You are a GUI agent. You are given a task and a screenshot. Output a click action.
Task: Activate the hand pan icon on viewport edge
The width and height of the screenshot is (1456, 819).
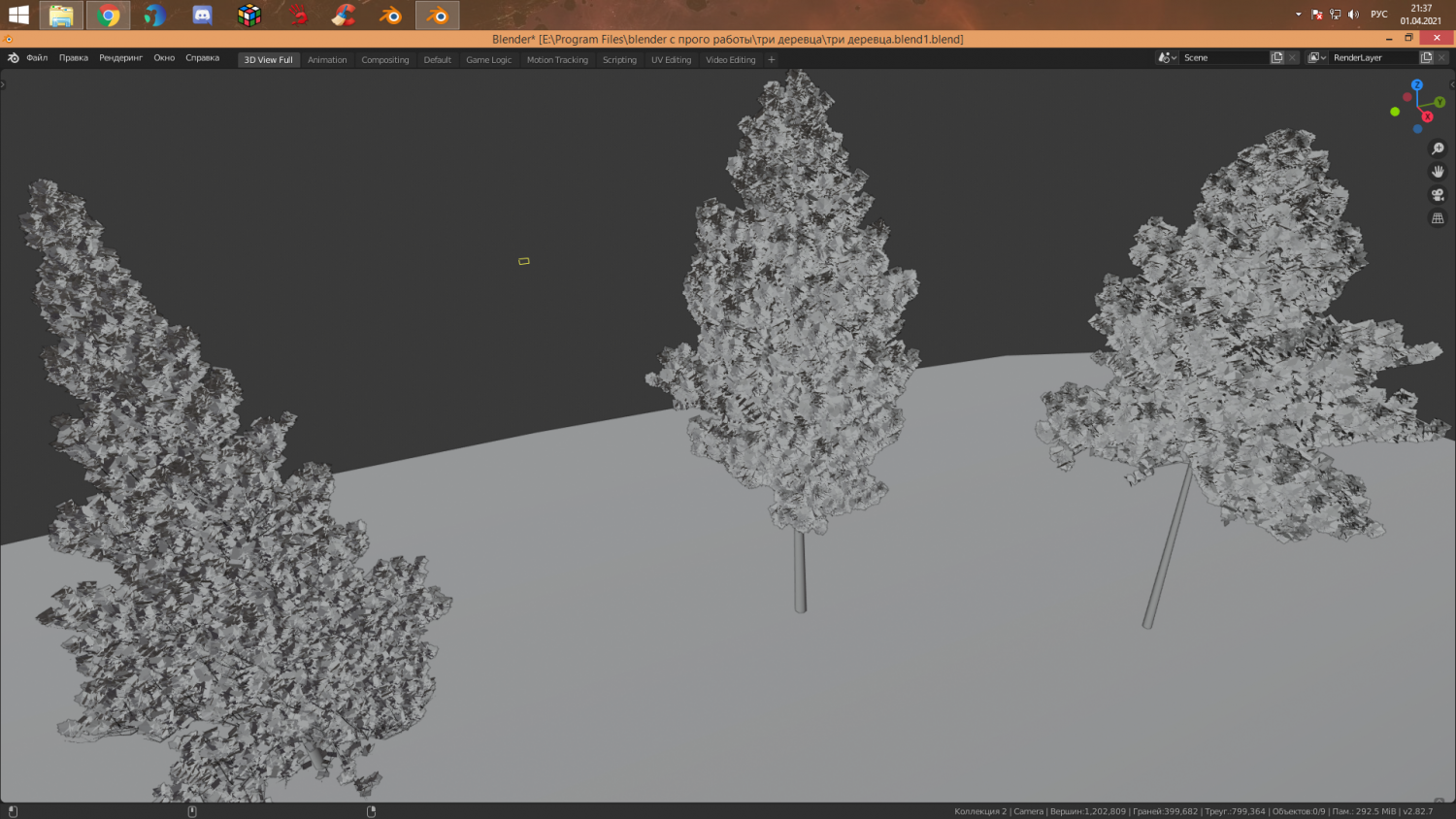point(1438,171)
